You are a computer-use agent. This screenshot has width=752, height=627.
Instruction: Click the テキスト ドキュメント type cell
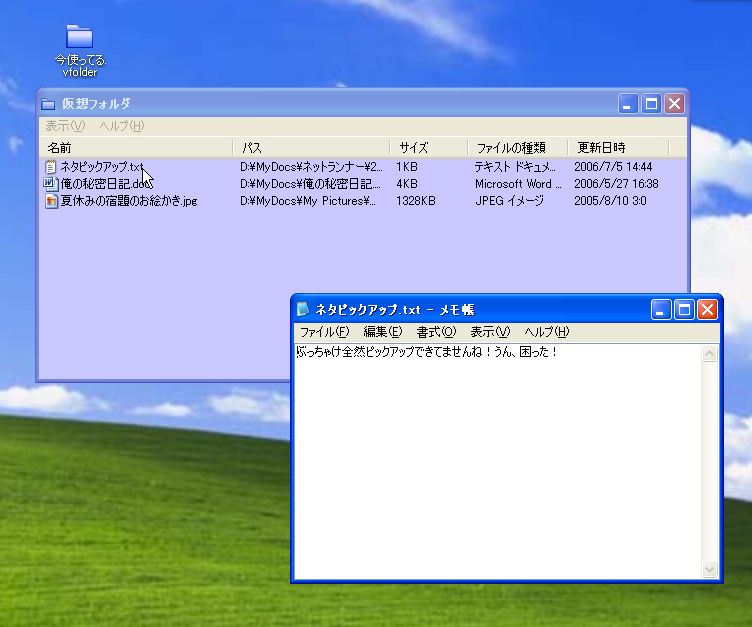(515, 167)
